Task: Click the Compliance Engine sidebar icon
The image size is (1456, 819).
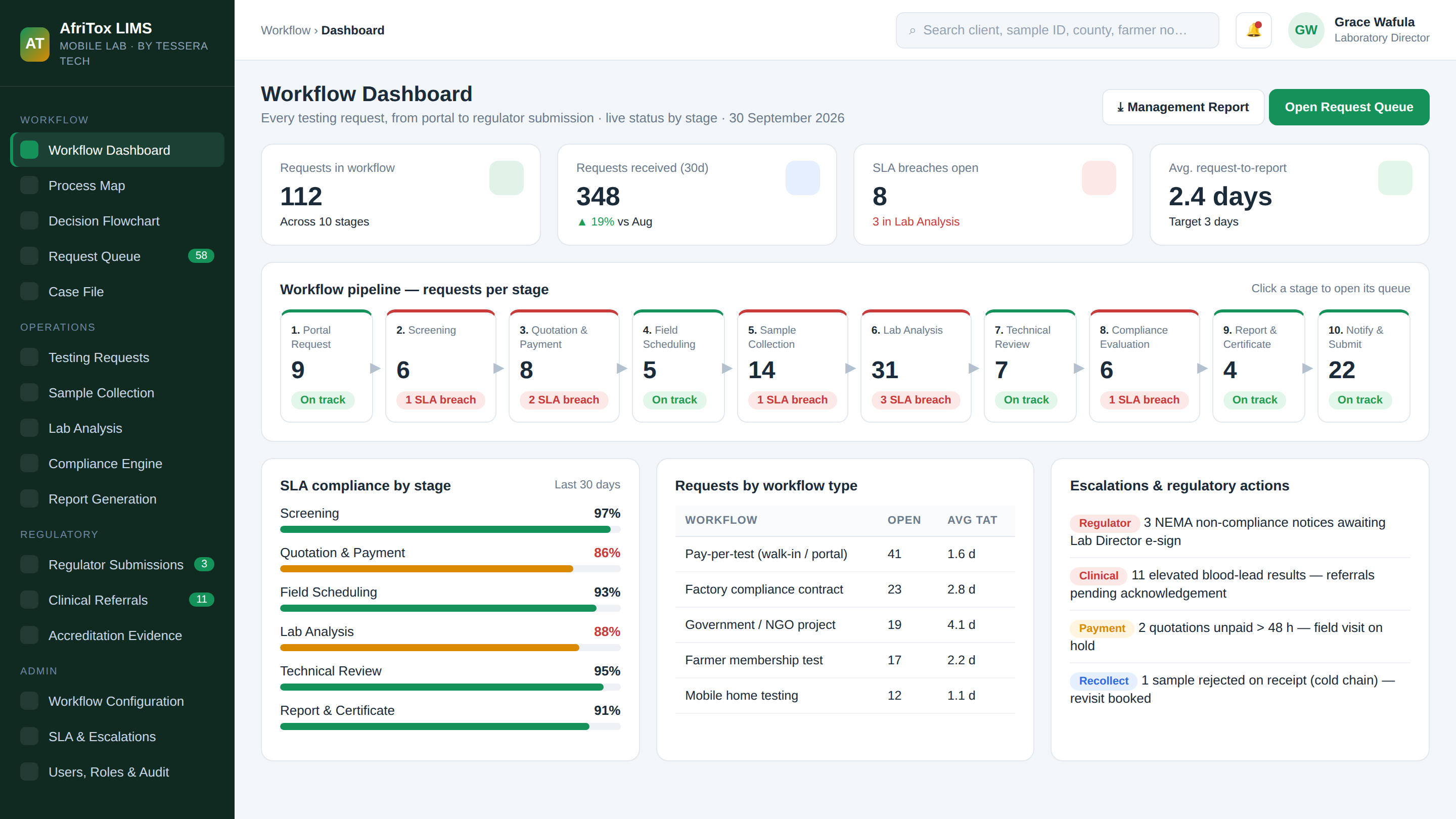Action: click(29, 464)
